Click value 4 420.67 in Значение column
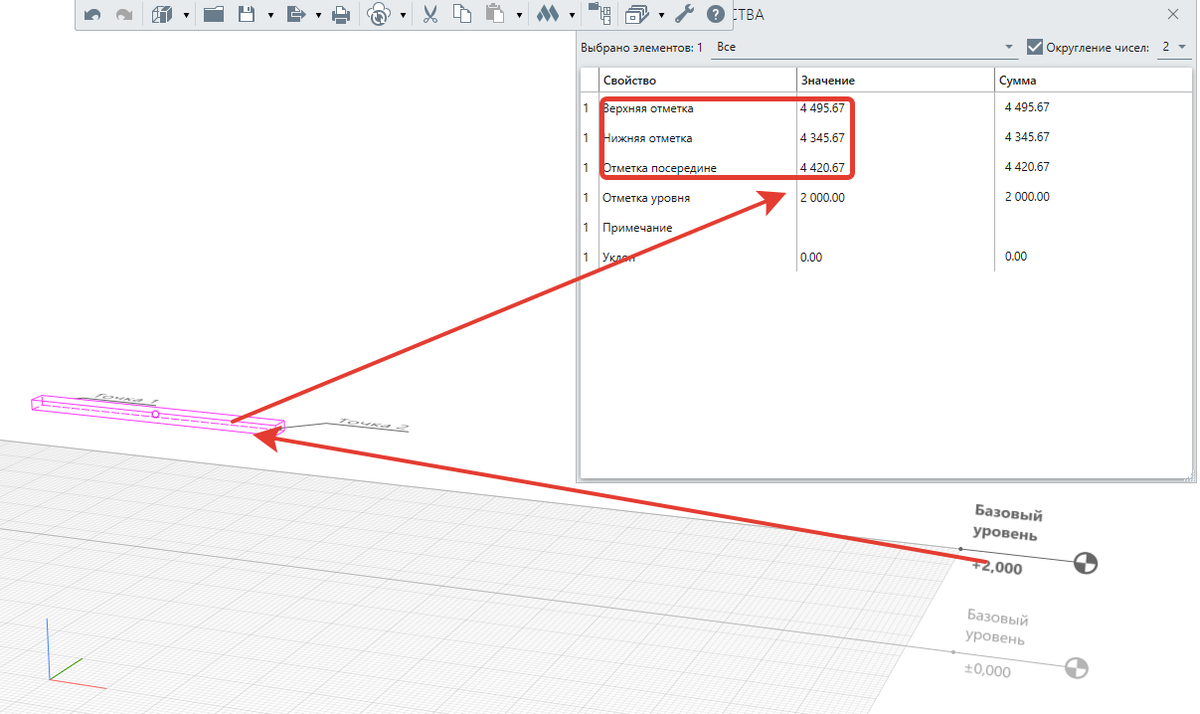The width and height of the screenshot is (1200, 714). pos(823,168)
